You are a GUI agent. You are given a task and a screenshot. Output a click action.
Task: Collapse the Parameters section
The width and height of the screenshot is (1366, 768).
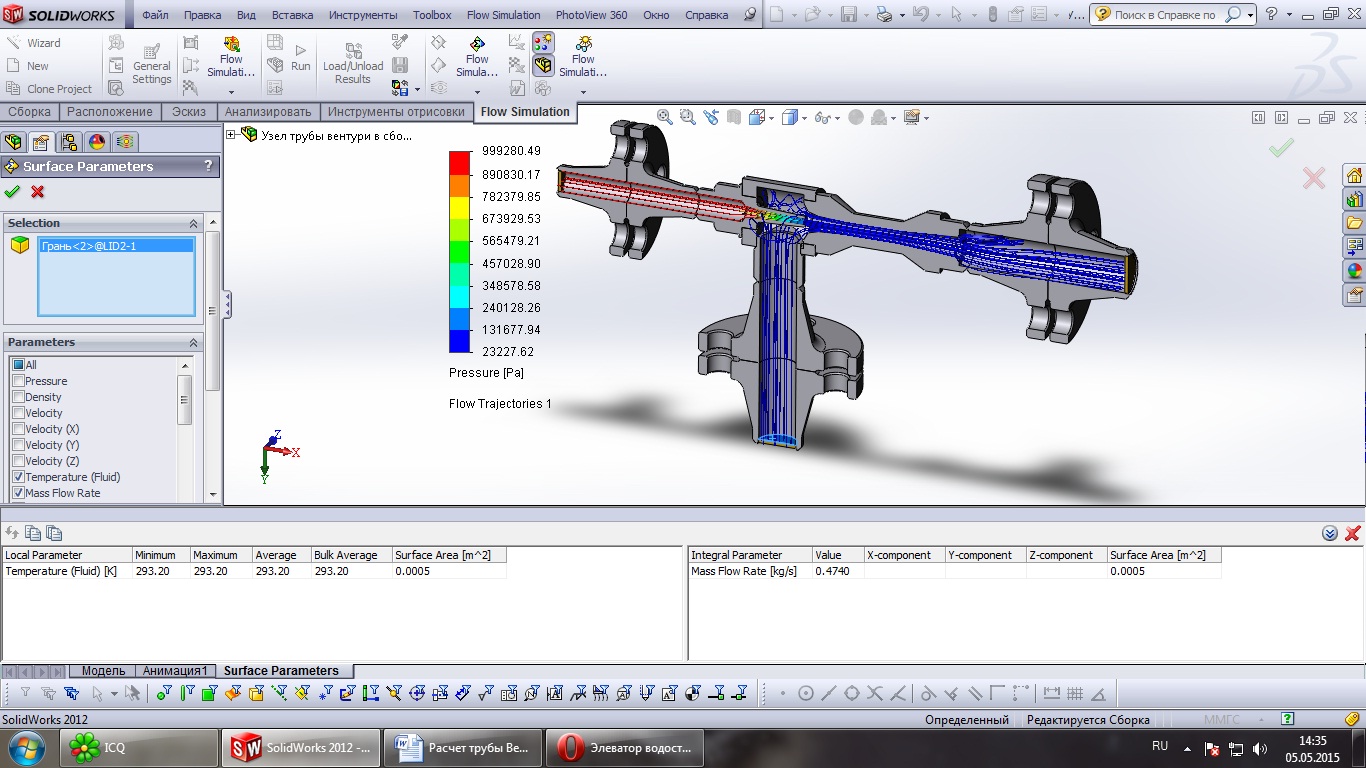[194, 342]
